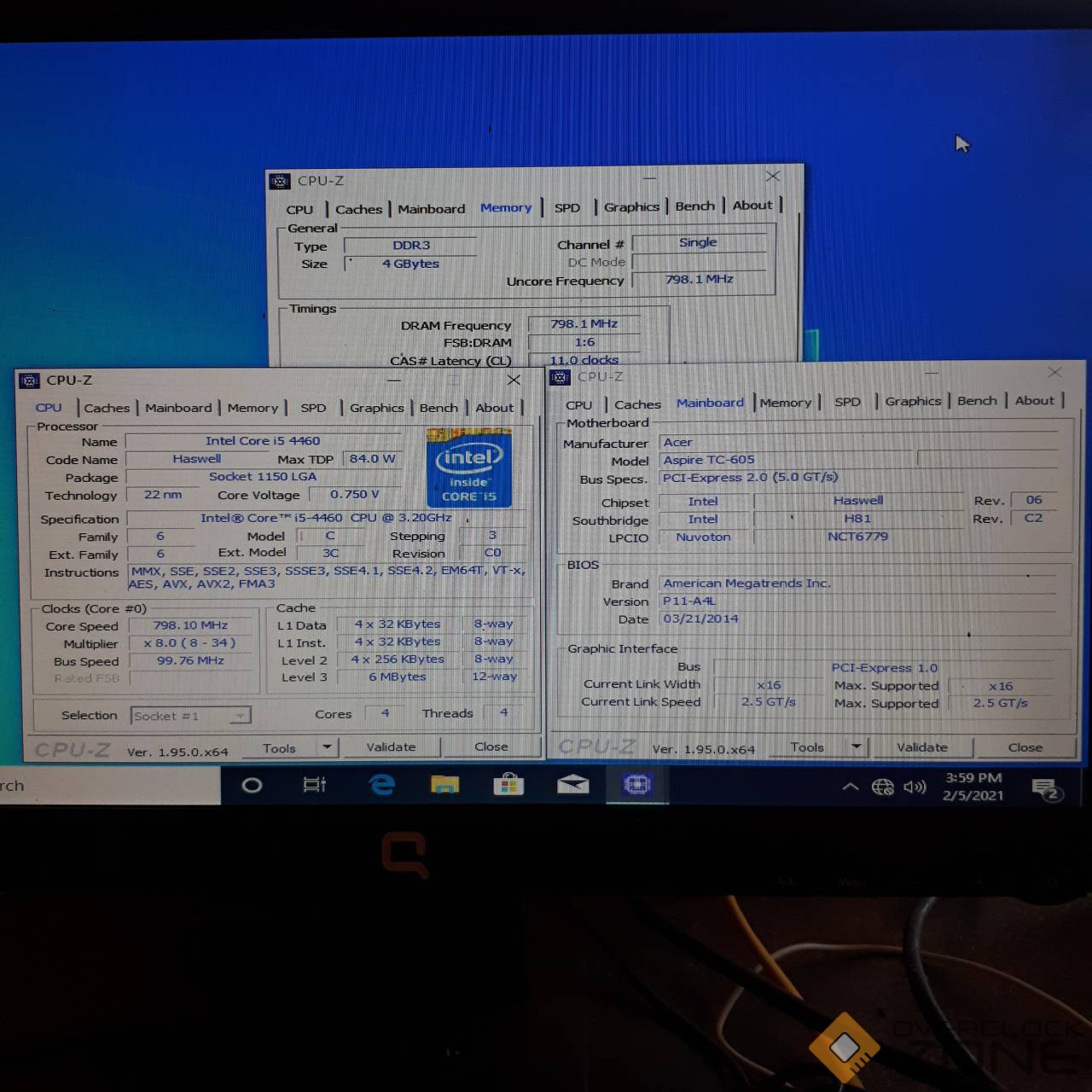Switch to the Caches tab in the CPU window

pos(107,408)
